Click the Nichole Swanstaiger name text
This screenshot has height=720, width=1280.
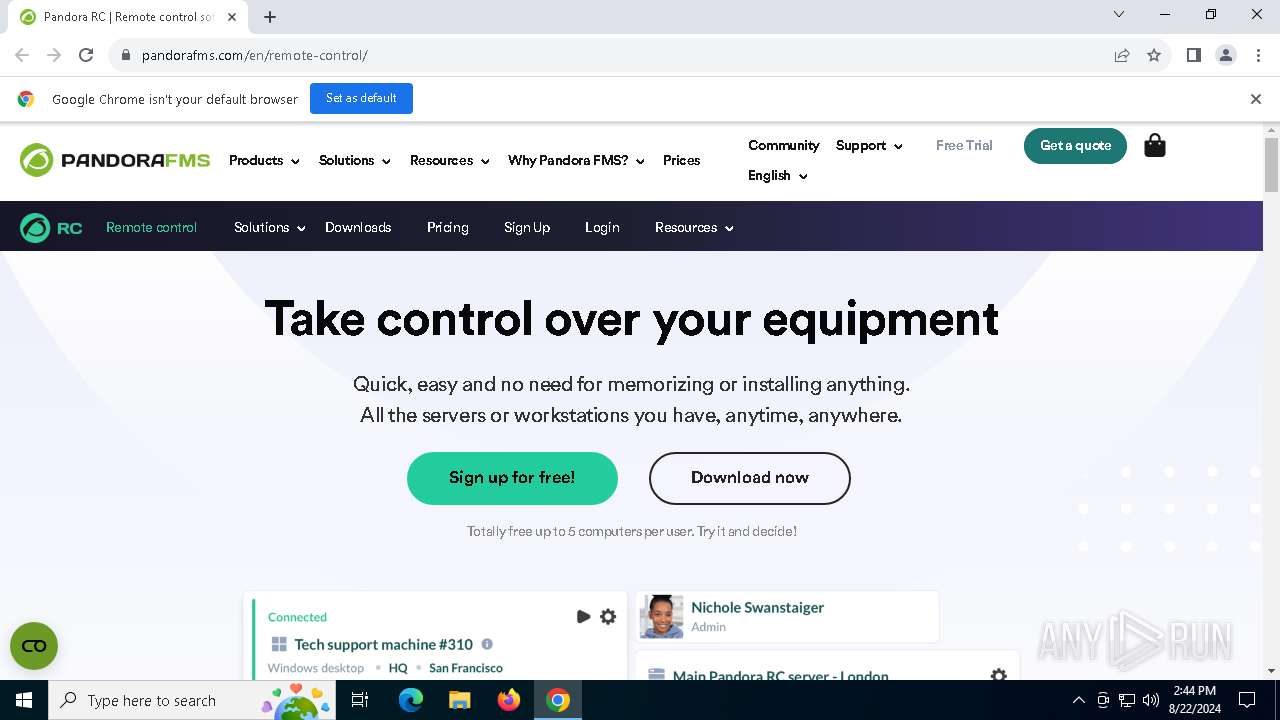coord(757,607)
